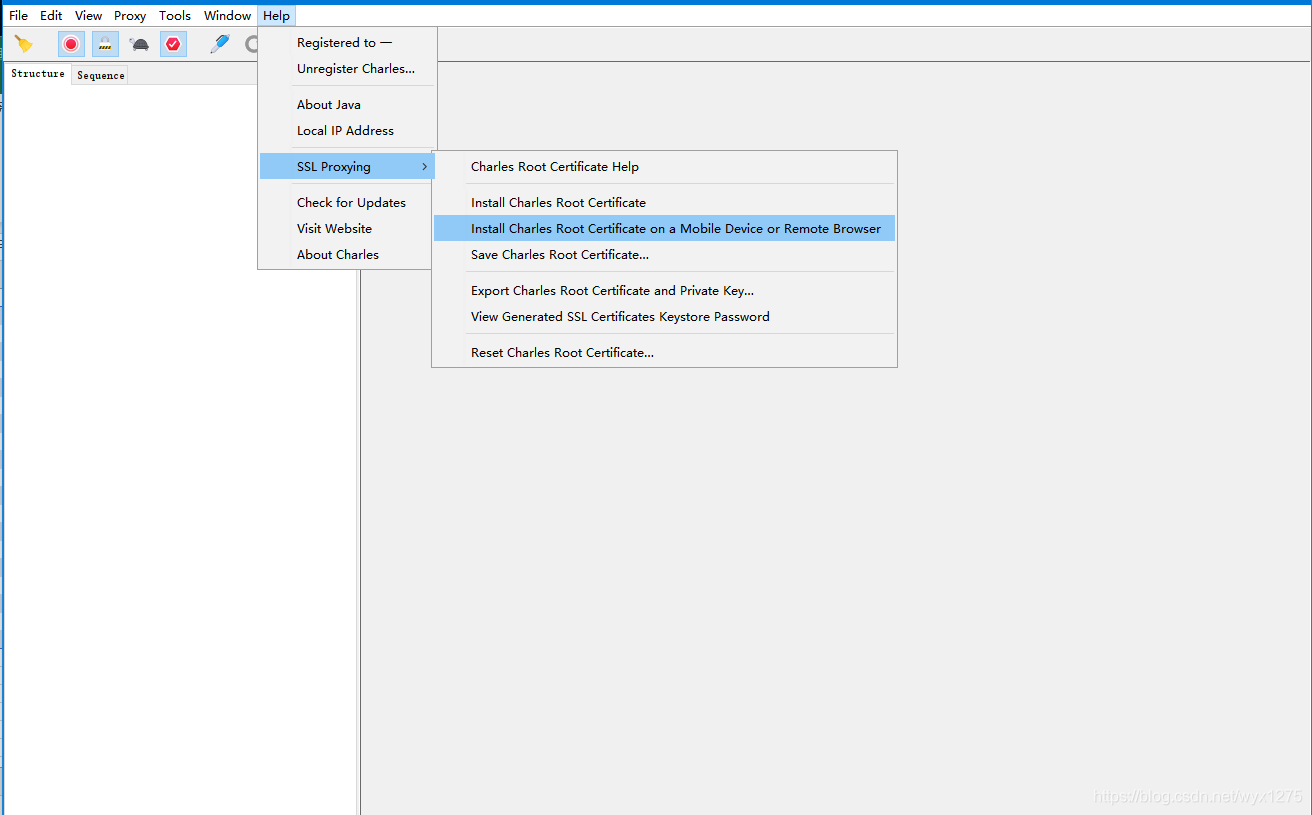1312x815 pixels.
Task: Select Check for Updates
Action: tap(347, 203)
